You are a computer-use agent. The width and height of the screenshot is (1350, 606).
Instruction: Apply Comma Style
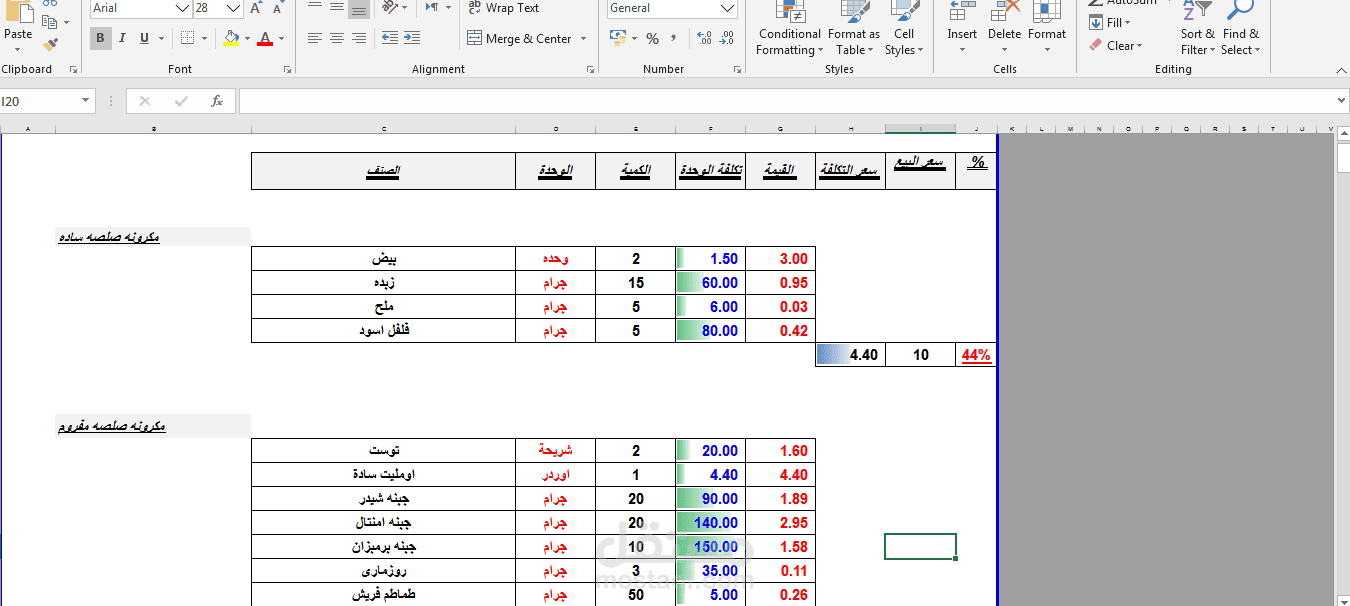coord(673,39)
